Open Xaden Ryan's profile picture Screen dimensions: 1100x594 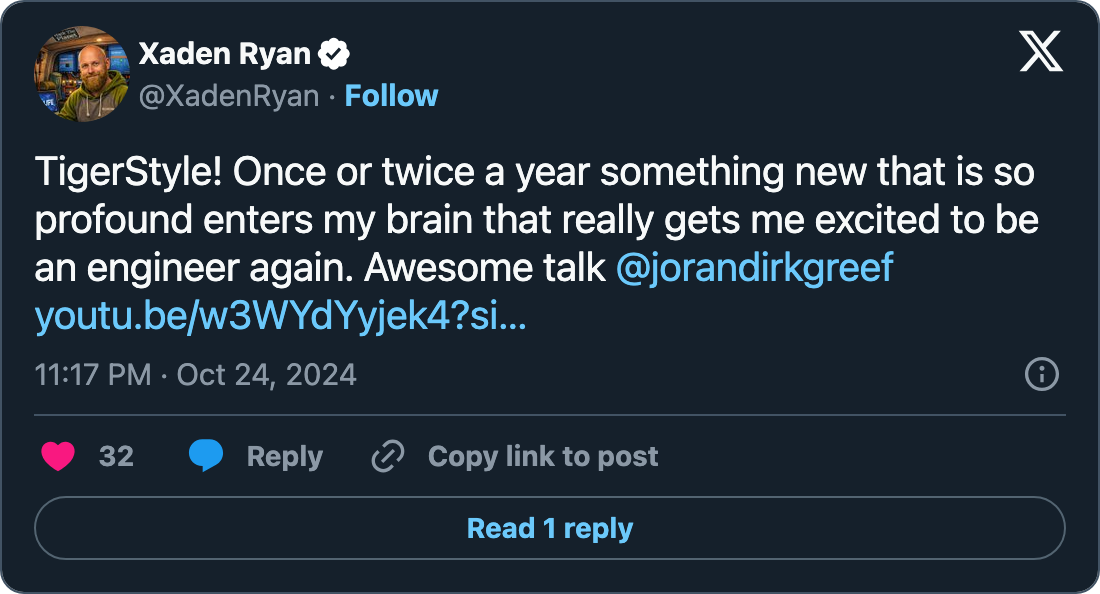coord(82,74)
